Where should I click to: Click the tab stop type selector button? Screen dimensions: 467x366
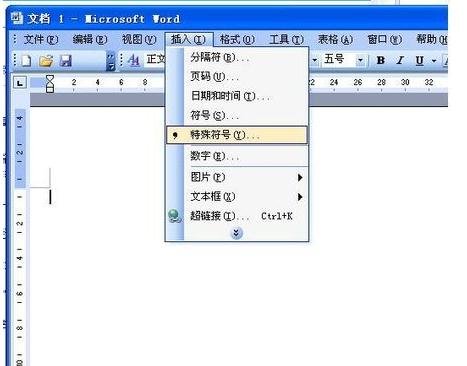click(x=20, y=82)
